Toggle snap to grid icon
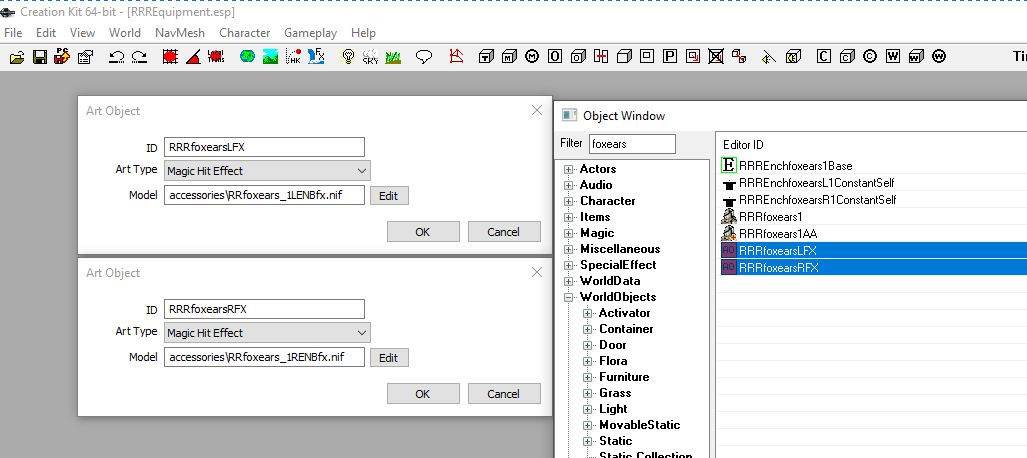Image resolution: width=1027 pixels, height=458 pixels. pyautogui.click(x=170, y=57)
